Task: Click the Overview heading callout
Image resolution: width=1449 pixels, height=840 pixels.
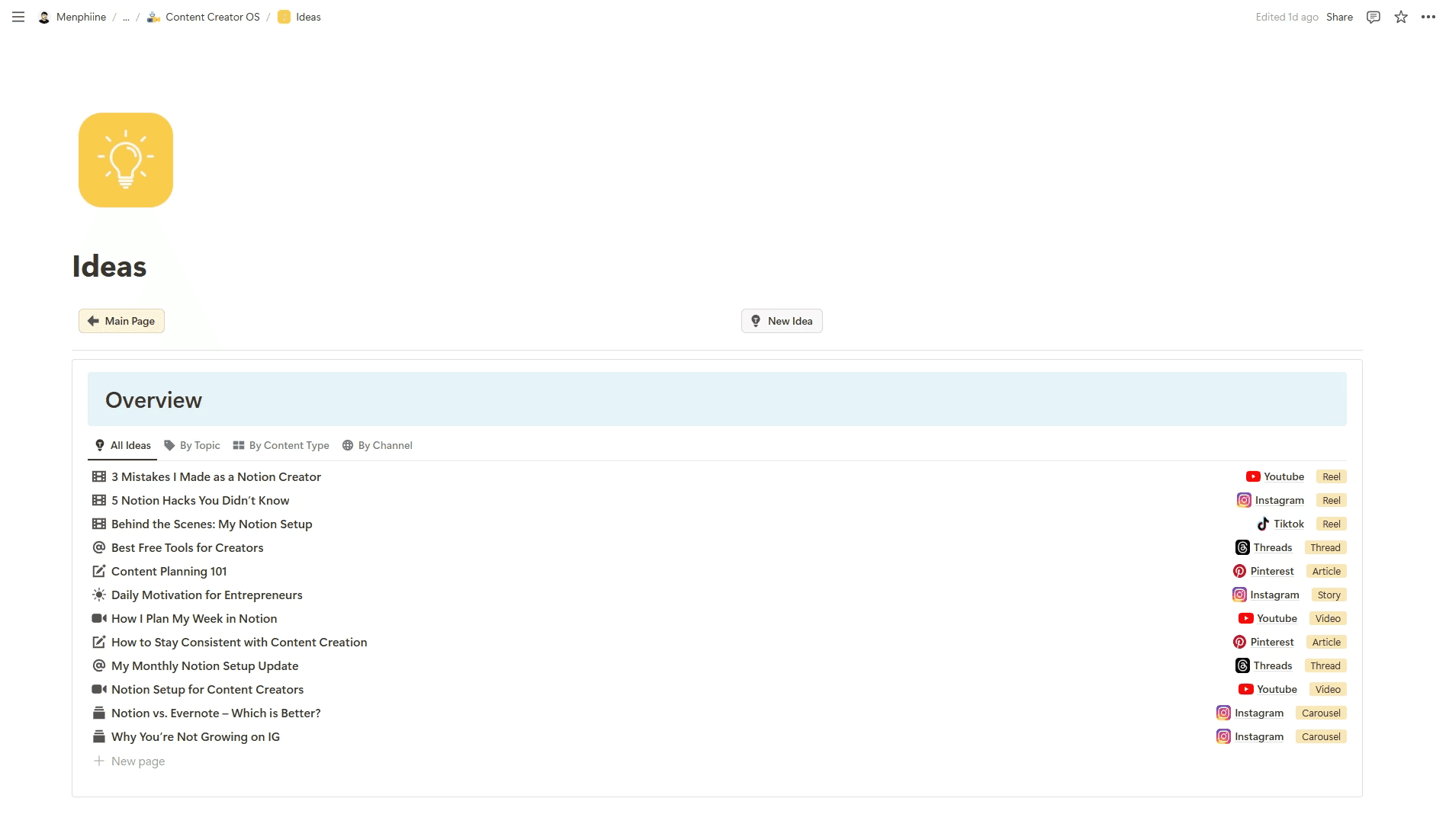Action: click(717, 399)
